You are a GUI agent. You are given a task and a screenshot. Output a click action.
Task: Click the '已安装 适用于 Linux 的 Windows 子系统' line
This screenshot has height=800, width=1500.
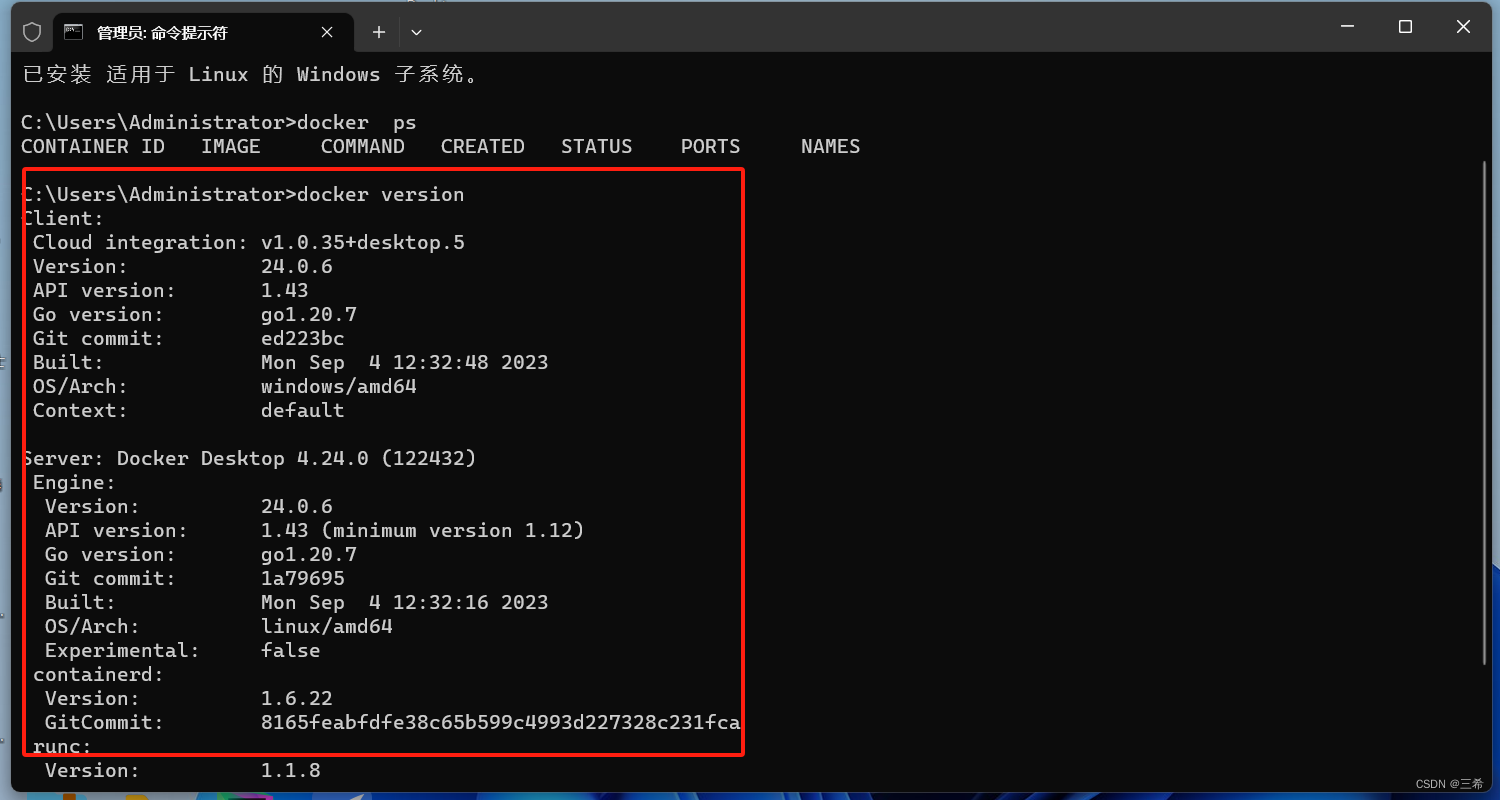coord(250,74)
